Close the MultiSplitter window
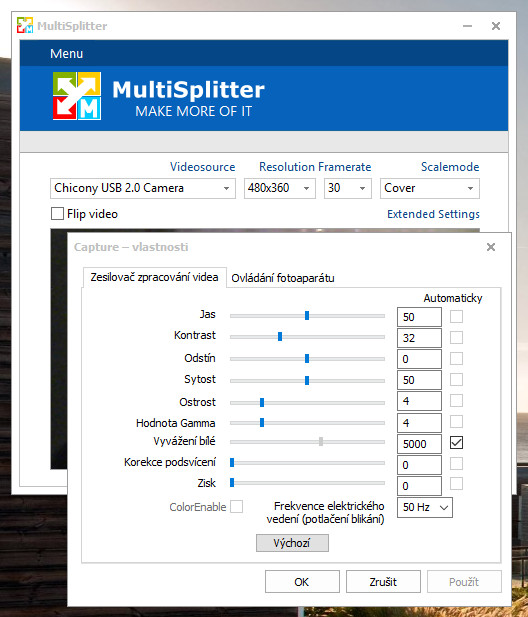Viewport: 528px width, 617px height. point(496,26)
